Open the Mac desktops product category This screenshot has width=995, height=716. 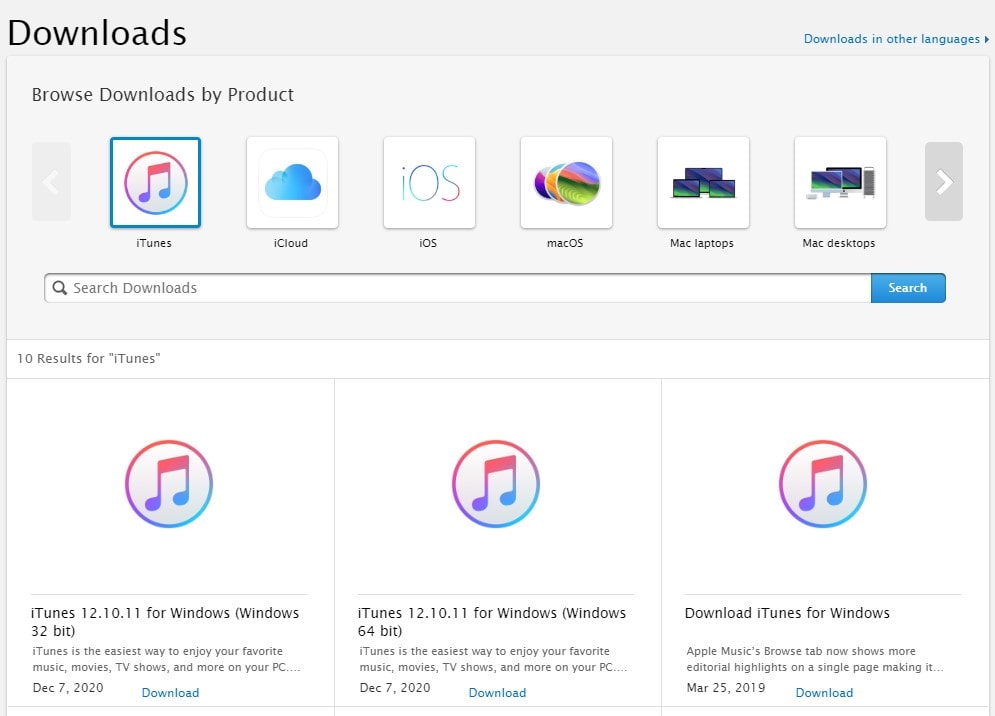click(840, 182)
